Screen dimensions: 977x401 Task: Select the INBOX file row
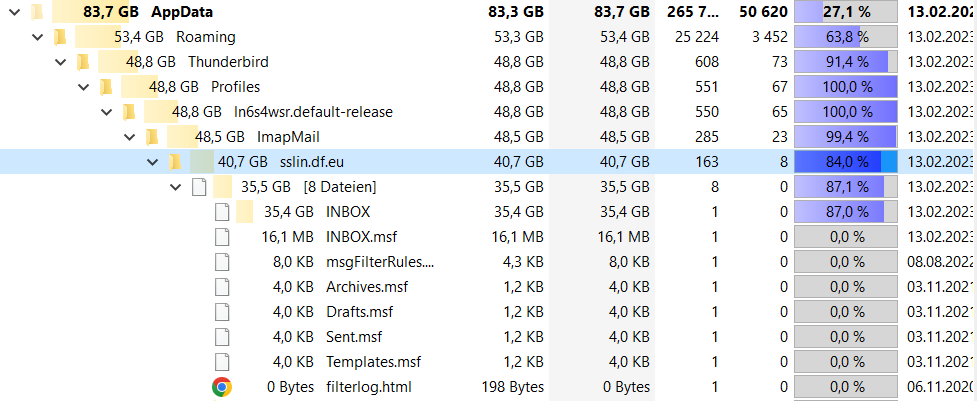348,212
